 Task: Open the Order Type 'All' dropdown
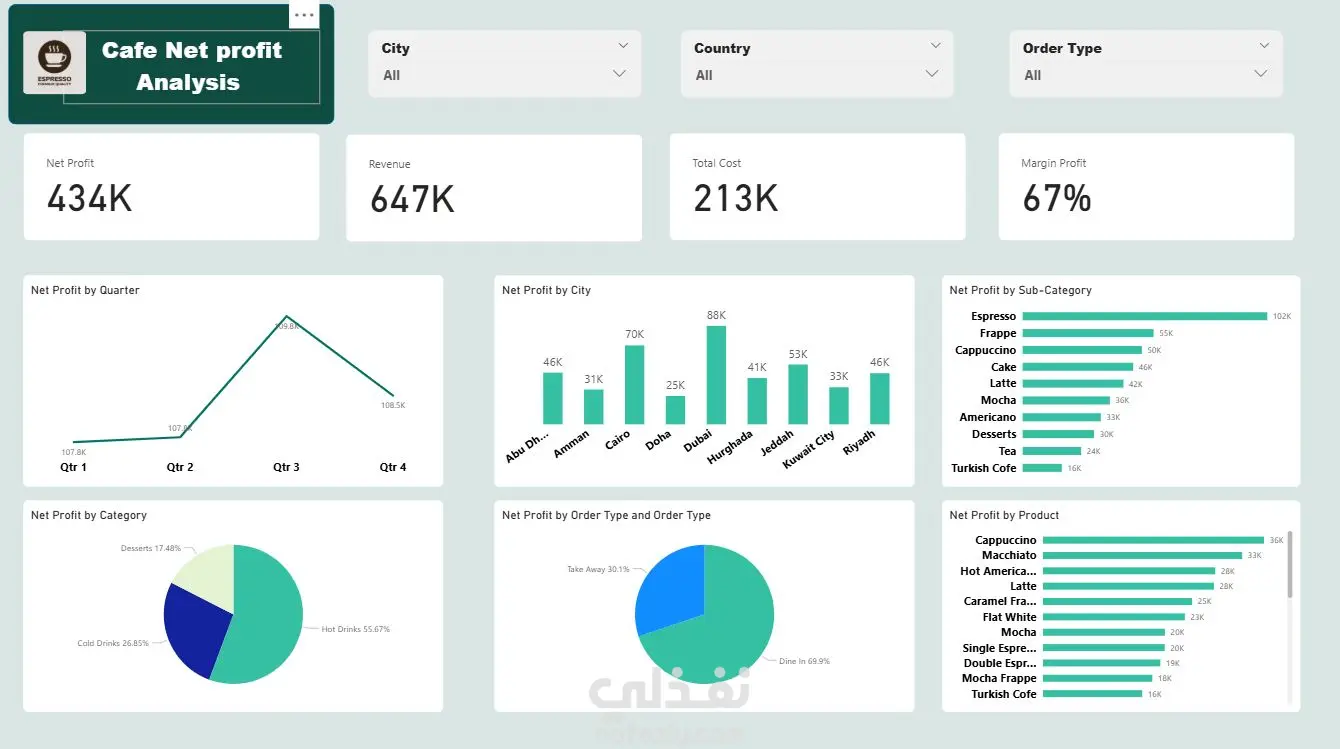pos(1146,75)
